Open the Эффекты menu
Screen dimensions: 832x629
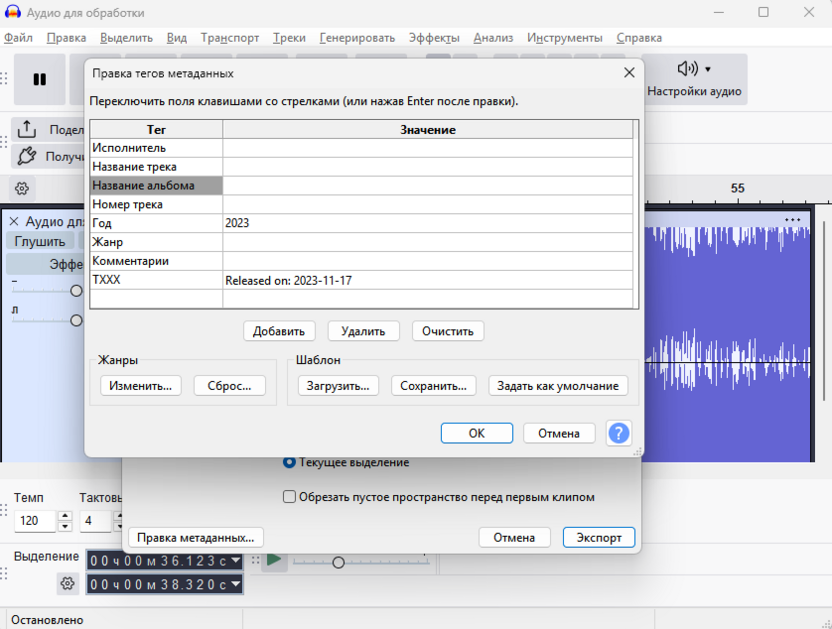point(436,37)
